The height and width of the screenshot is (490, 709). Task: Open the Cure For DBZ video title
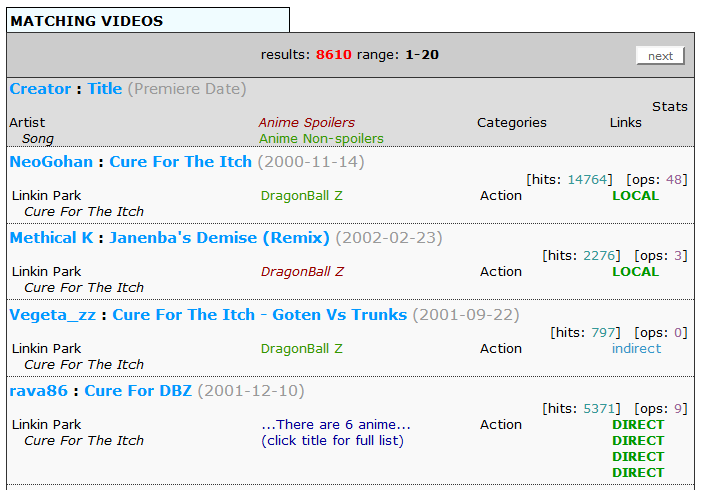pos(137,391)
